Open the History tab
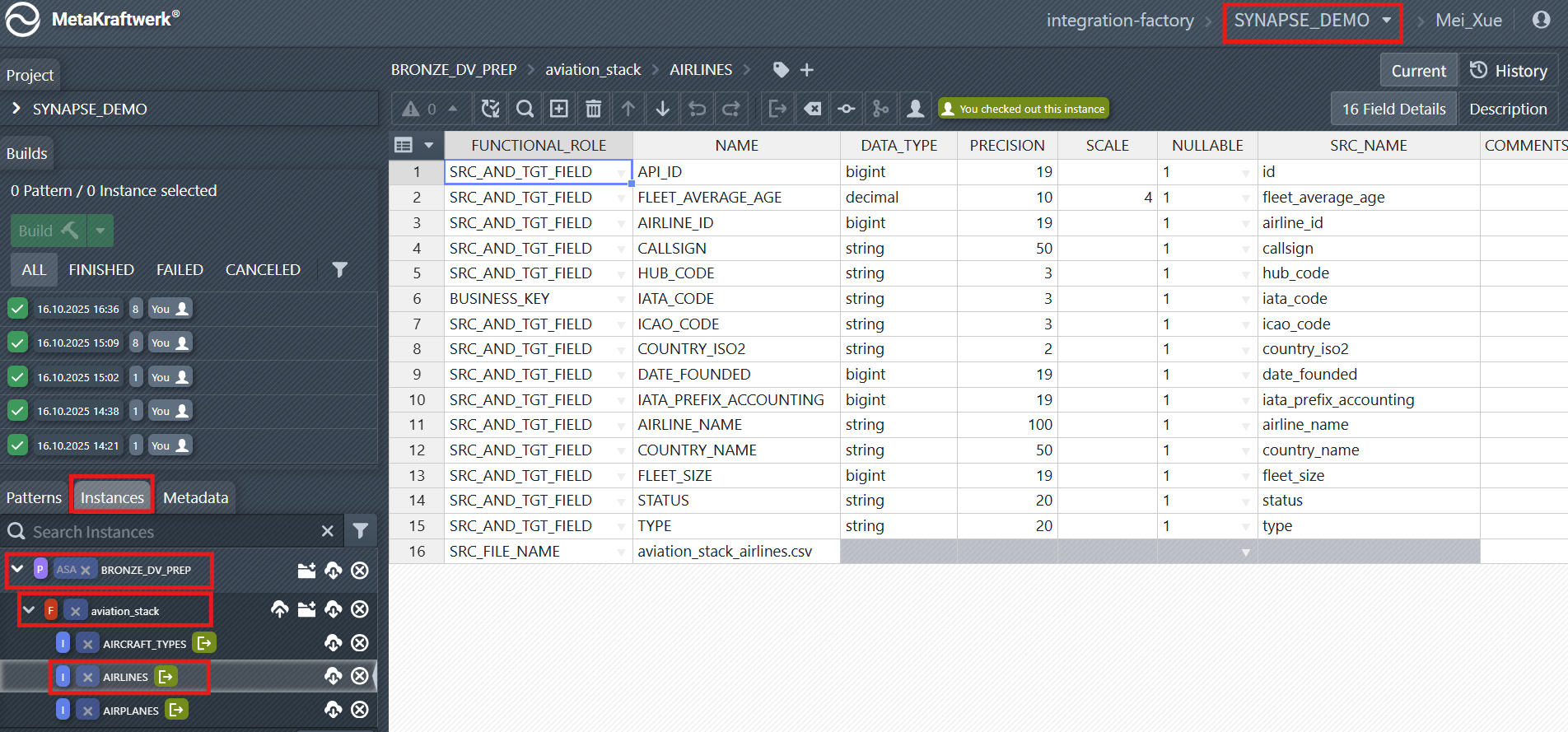Viewport: 1568px width, 732px height. pos(1509,71)
